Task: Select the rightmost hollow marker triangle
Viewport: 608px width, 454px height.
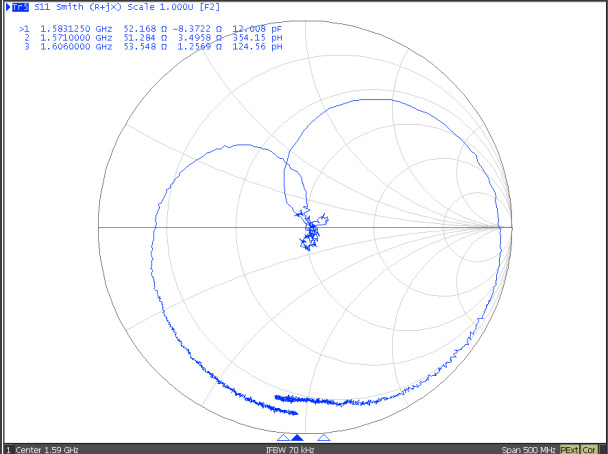Action: 323,437
